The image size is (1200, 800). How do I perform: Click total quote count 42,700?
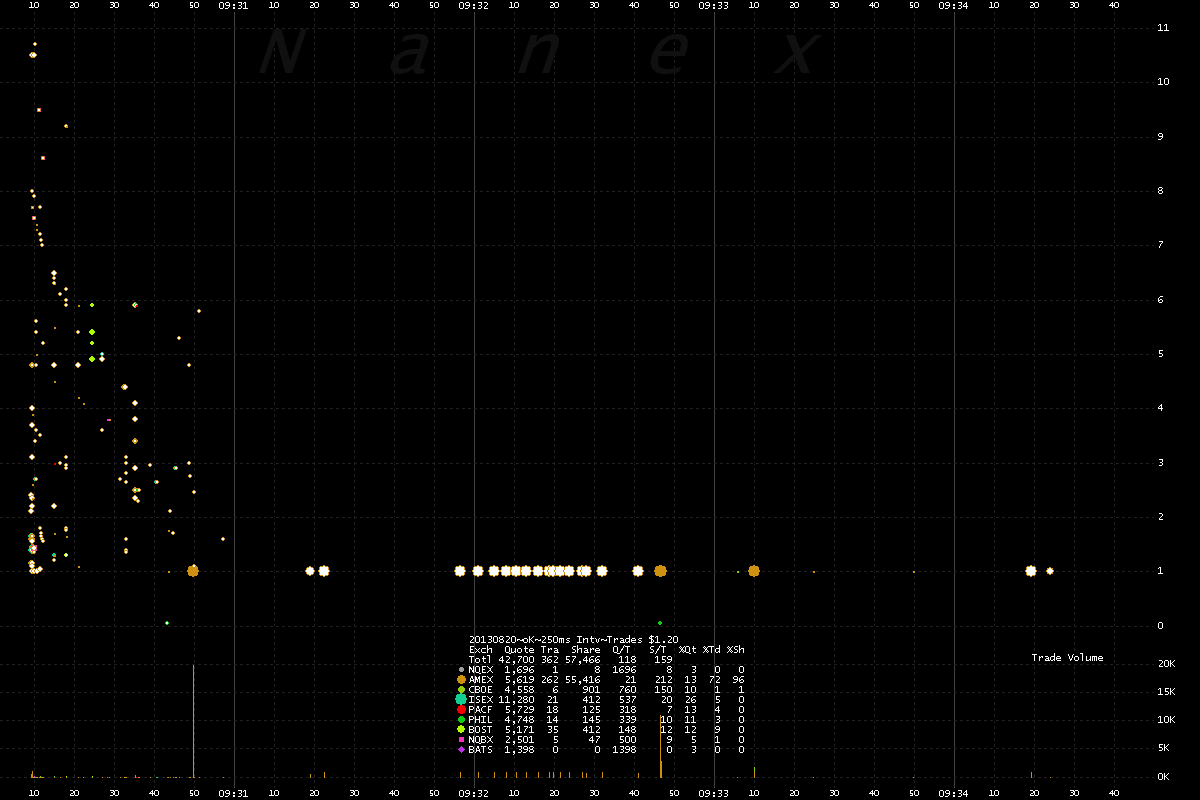click(x=517, y=659)
